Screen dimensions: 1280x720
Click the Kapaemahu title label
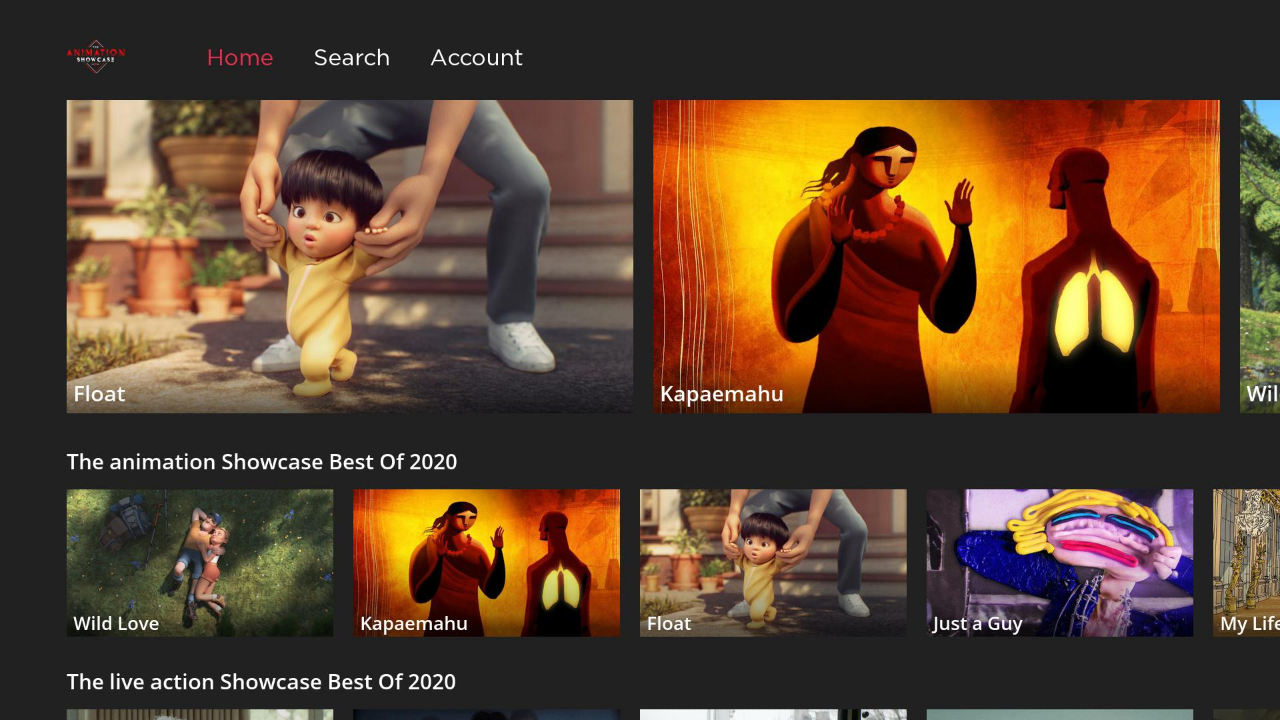point(721,393)
